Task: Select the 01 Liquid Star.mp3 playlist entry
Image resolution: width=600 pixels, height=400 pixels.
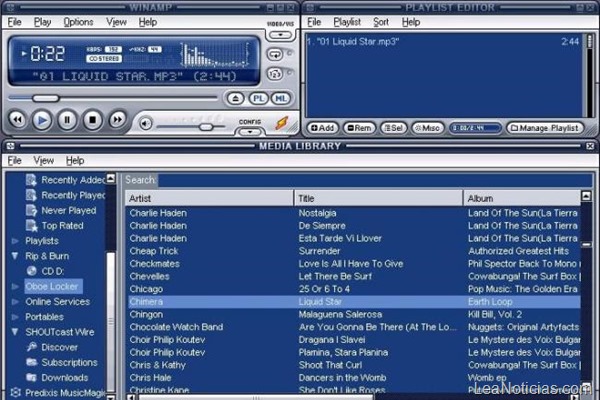Action: click(443, 41)
